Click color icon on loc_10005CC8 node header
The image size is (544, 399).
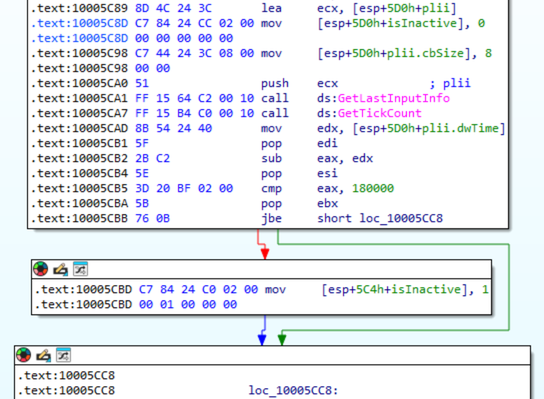[24, 355]
